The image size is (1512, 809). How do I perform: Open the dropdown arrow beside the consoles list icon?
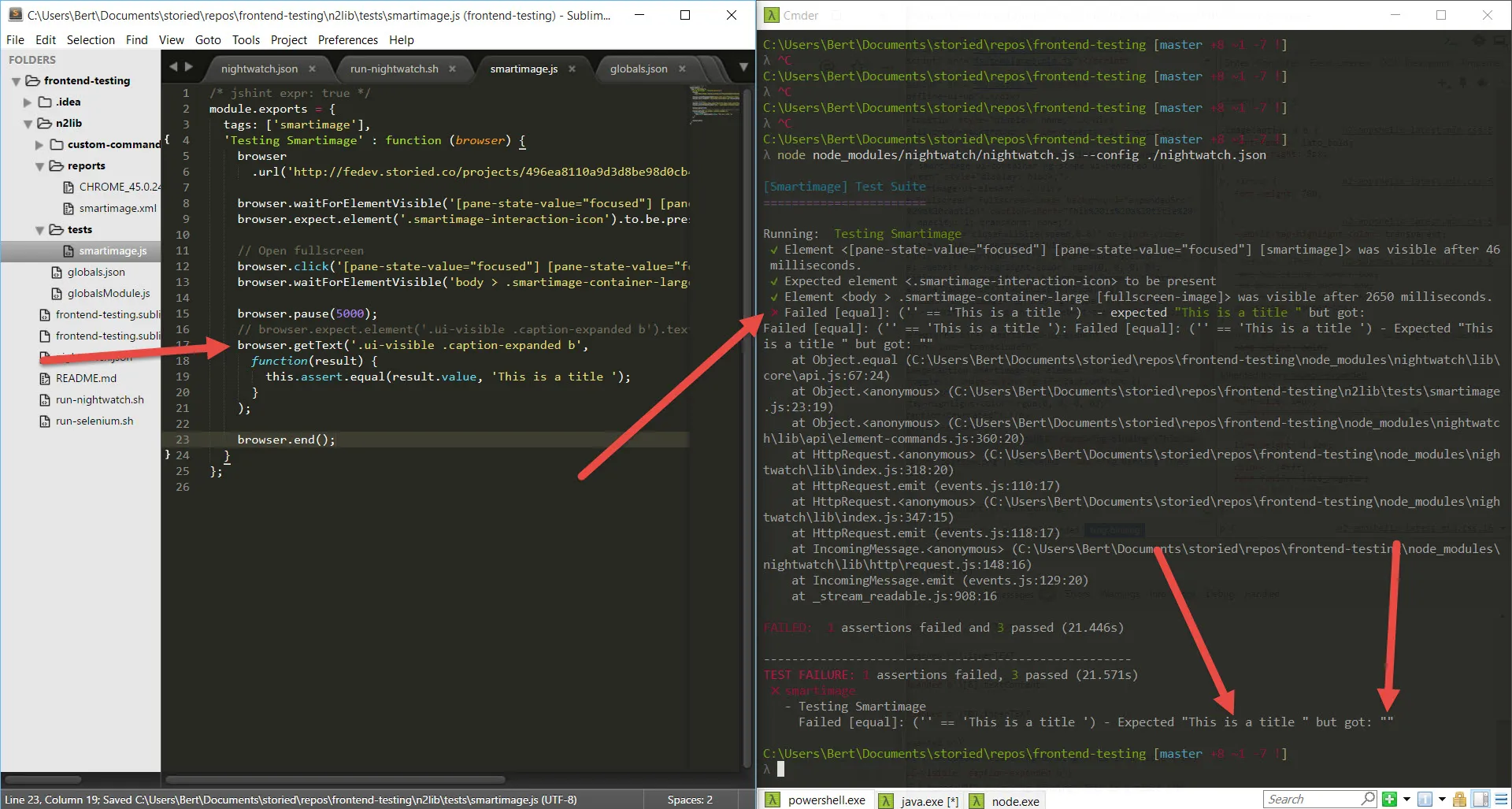pyautogui.click(x=1442, y=799)
